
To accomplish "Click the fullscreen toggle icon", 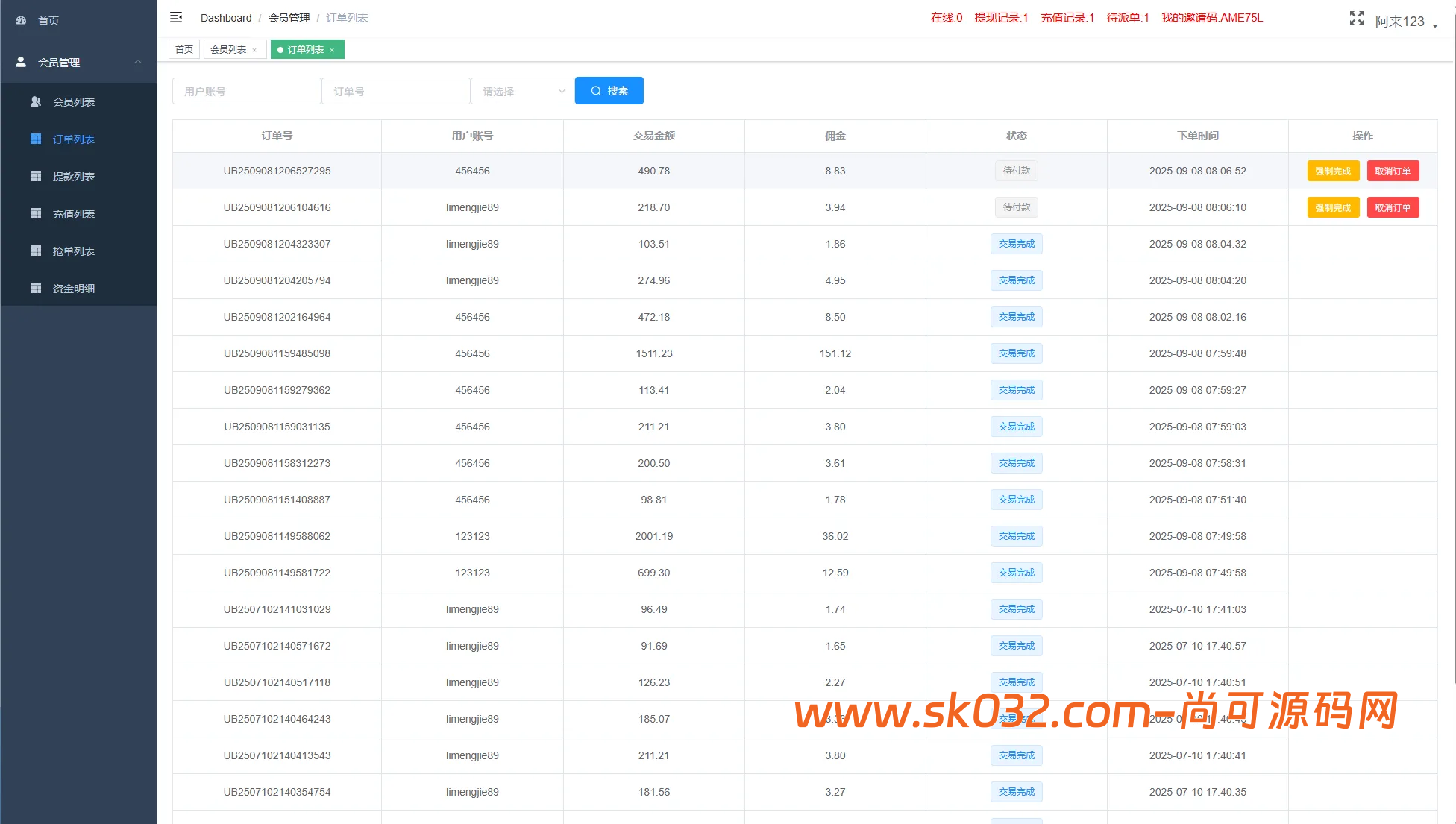I will pos(1356,18).
